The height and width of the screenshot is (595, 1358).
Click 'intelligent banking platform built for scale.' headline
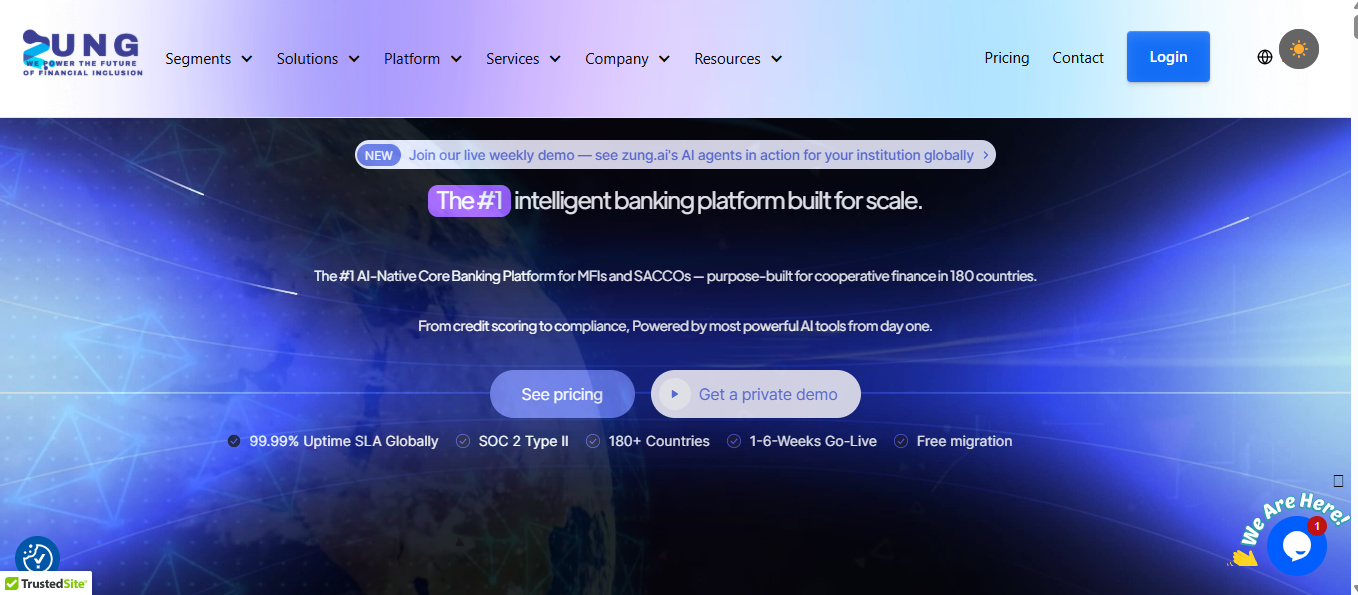click(718, 201)
